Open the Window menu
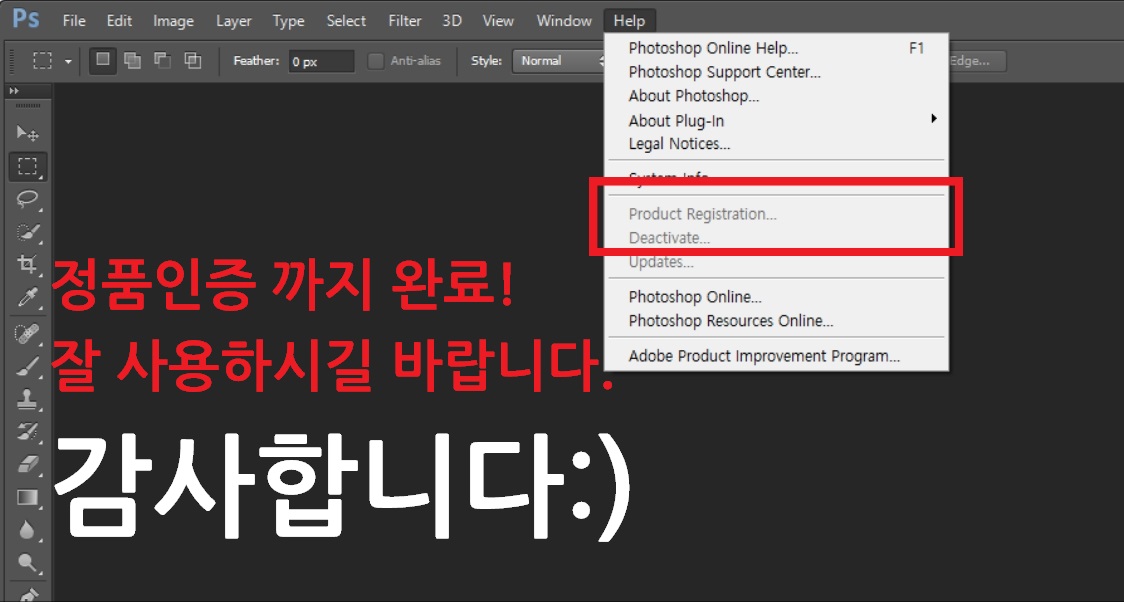 pos(563,20)
